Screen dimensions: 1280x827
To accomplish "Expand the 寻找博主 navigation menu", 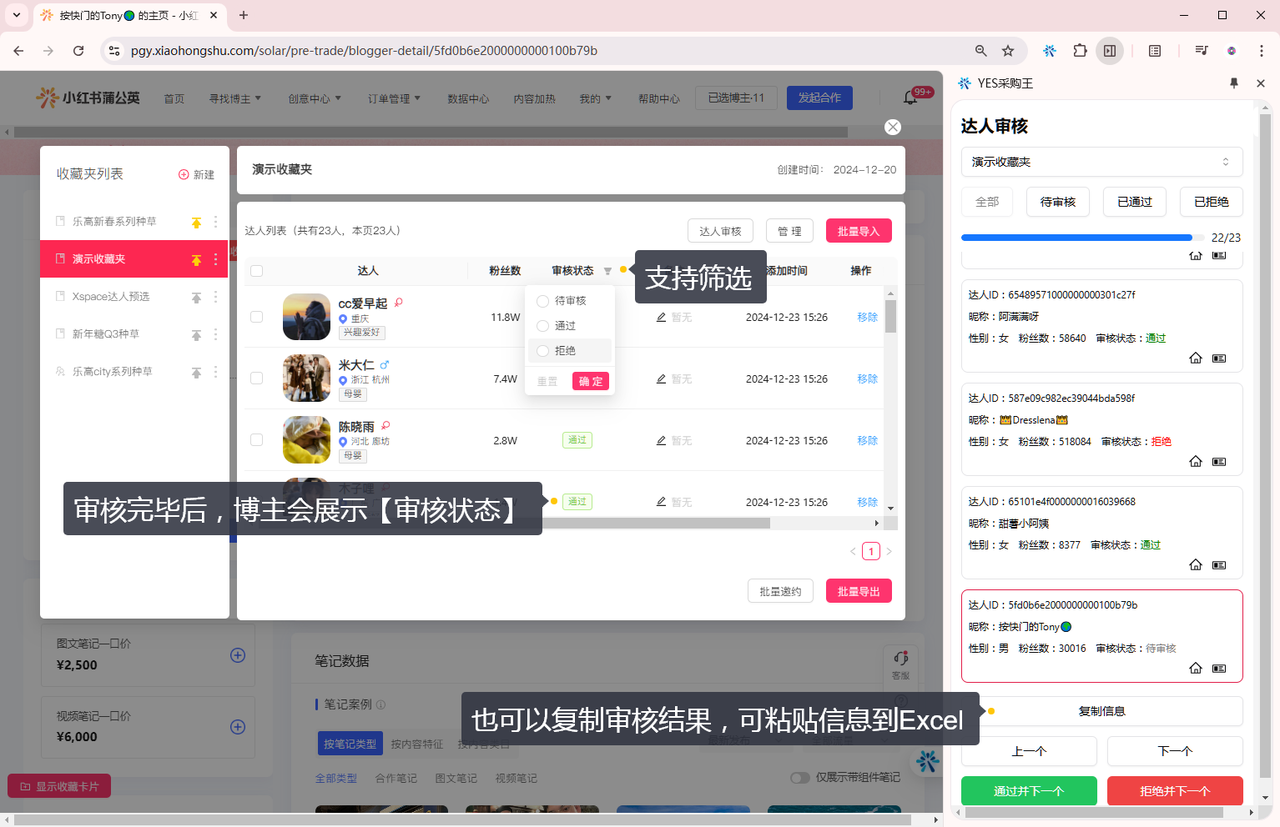I will point(234,99).
